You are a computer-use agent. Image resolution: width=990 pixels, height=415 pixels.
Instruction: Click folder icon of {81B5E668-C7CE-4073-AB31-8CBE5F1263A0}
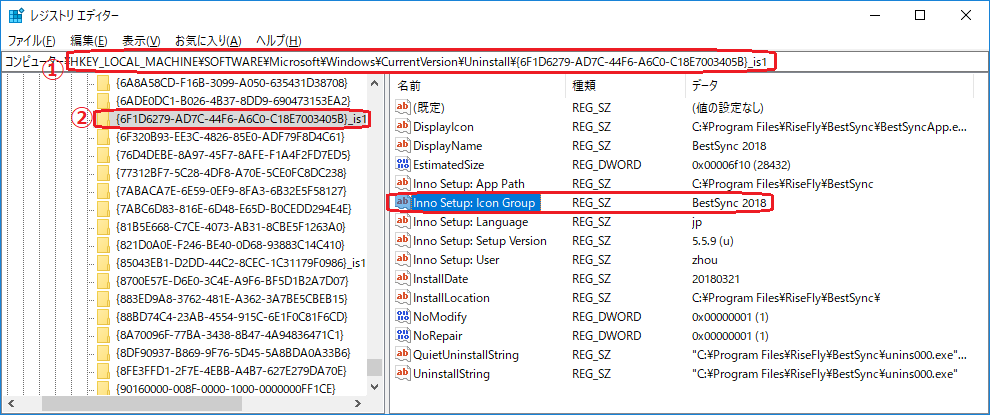click(104, 226)
